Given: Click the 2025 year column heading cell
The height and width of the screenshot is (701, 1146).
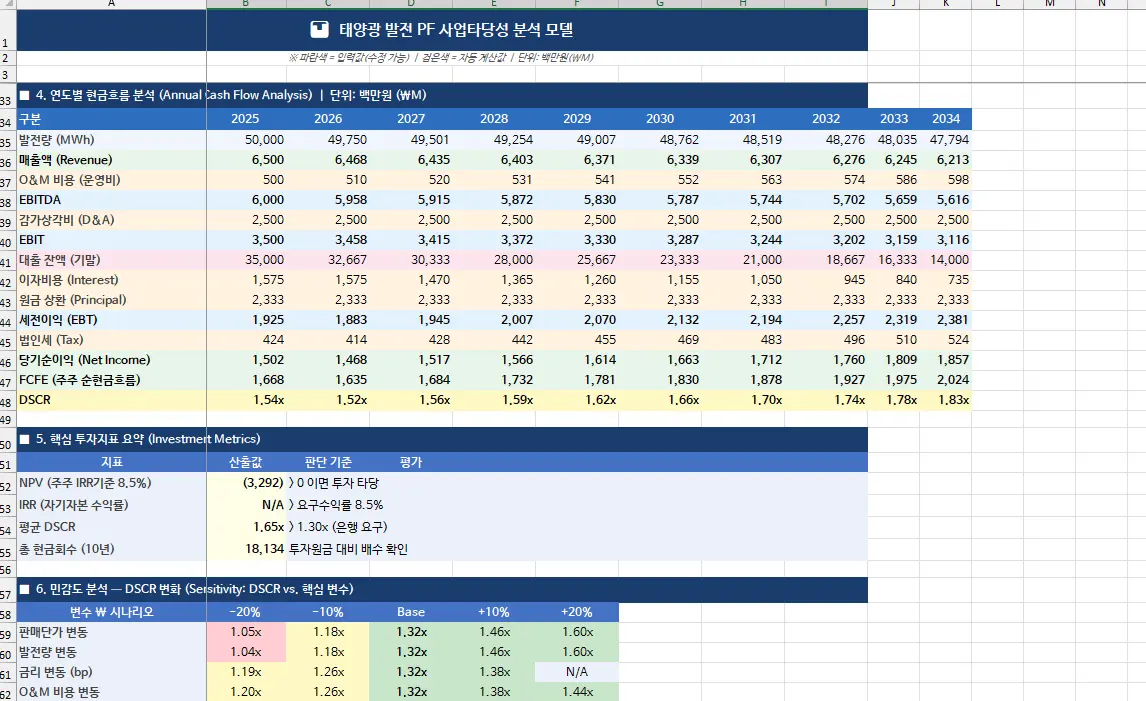Looking at the screenshot, I should pyautogui.click(x=245, y=119).
